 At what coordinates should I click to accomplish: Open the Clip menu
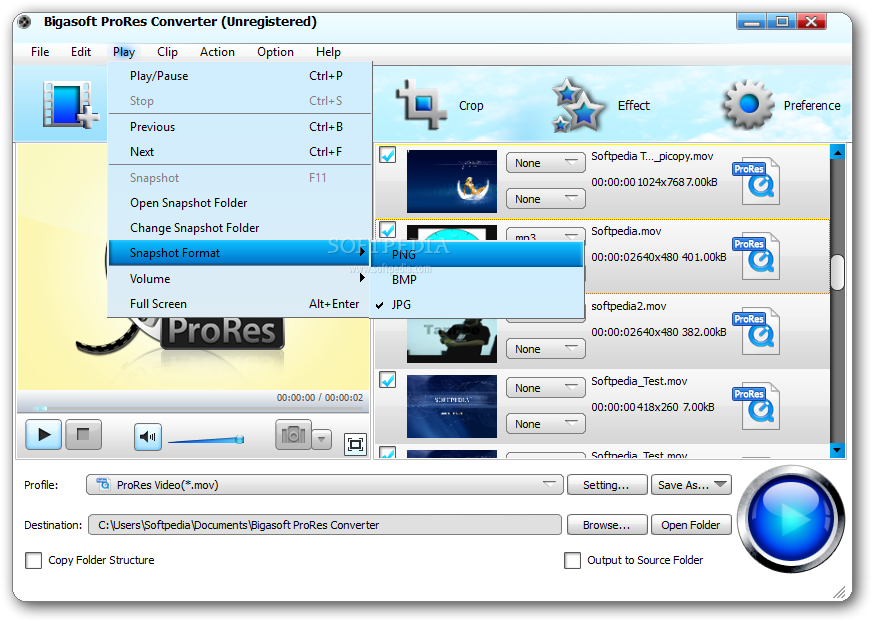pyautogui.click(x=167, y=52)
